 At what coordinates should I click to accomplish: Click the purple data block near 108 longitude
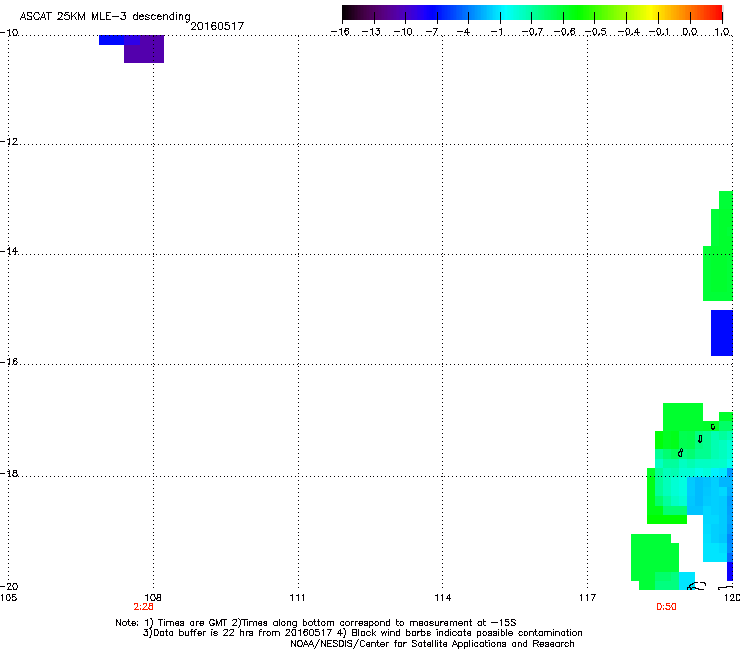[x=144, y=49]
